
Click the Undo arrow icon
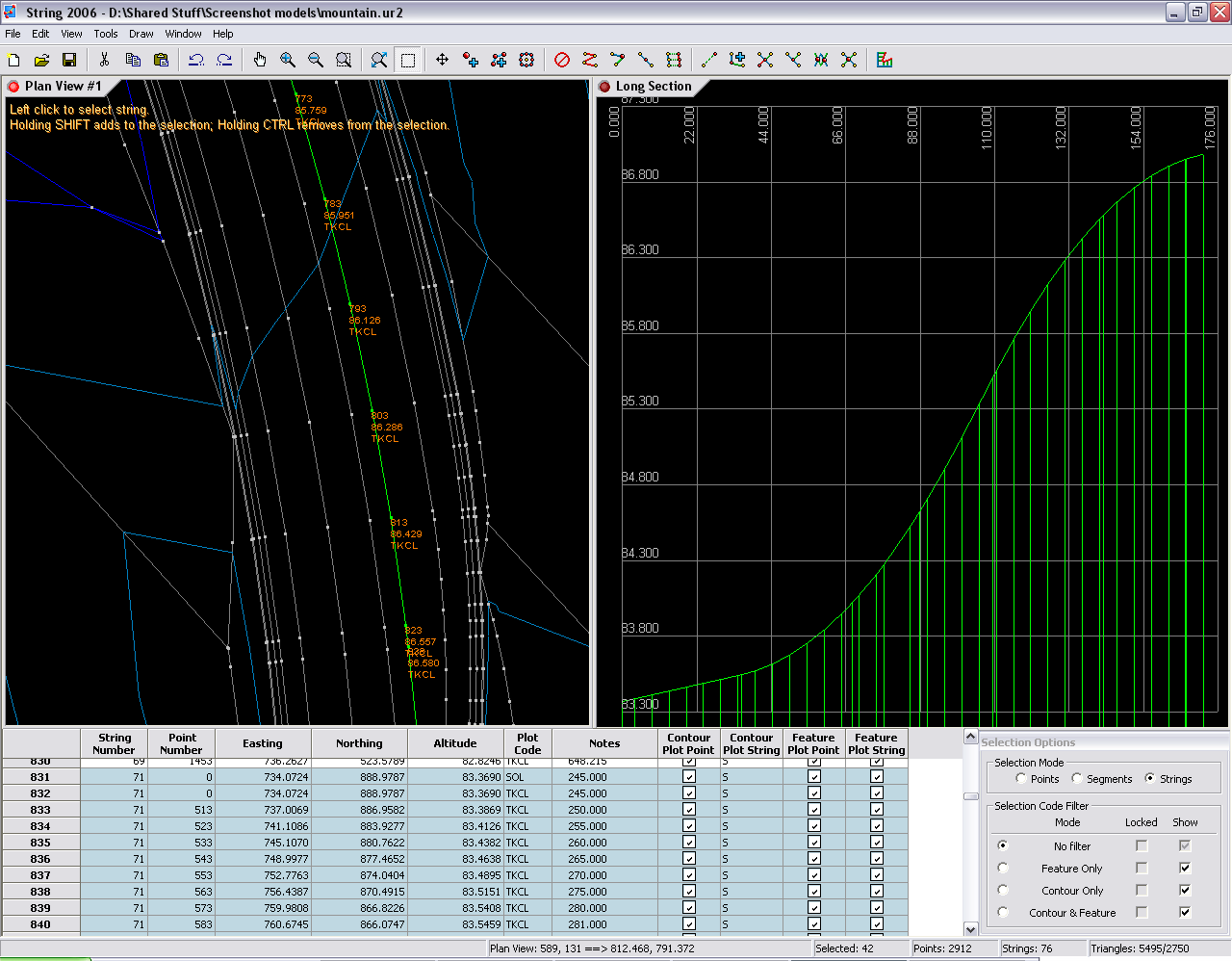click(196, 60)
